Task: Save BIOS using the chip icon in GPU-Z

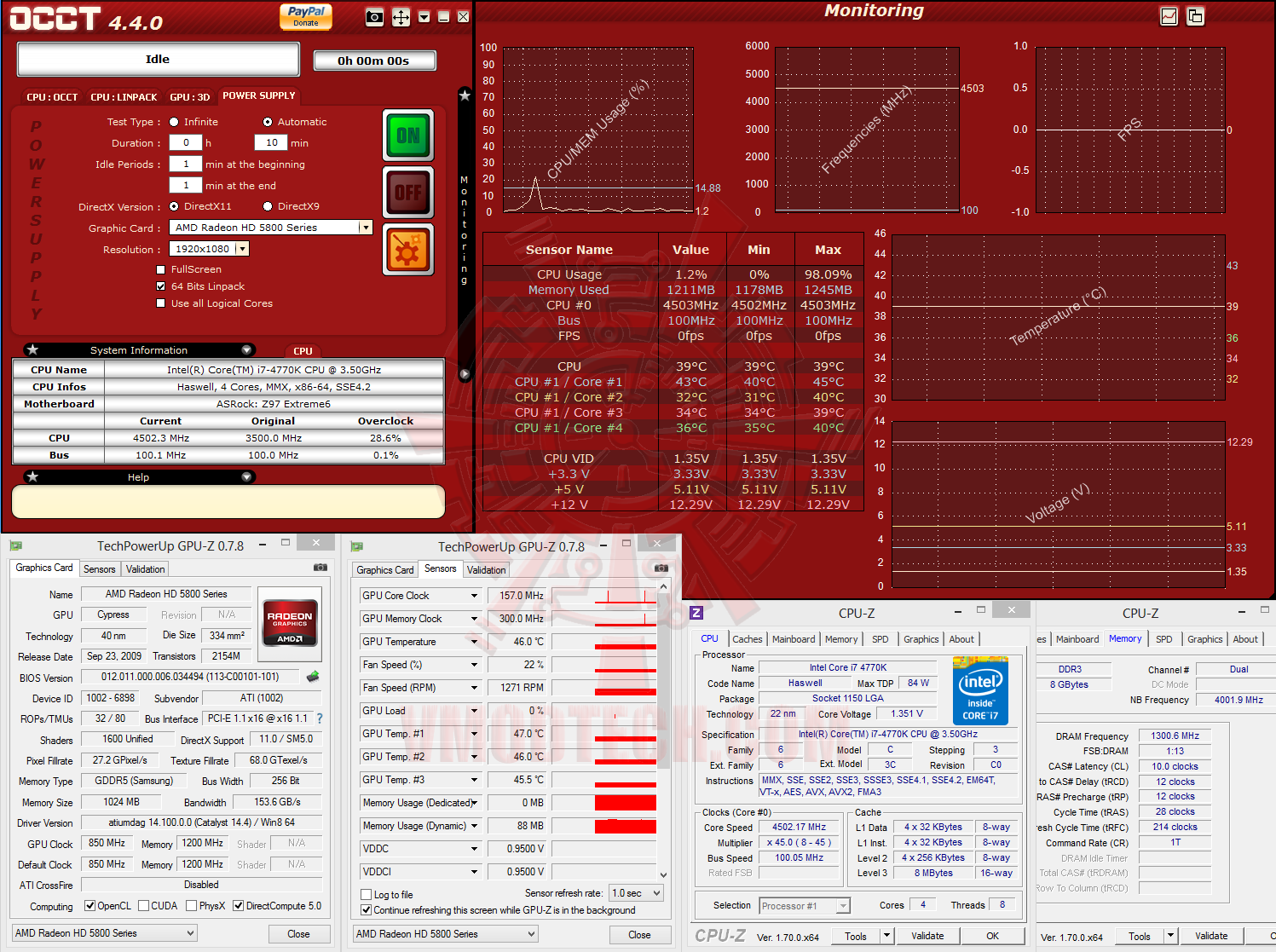Action: tap(313, 677)
